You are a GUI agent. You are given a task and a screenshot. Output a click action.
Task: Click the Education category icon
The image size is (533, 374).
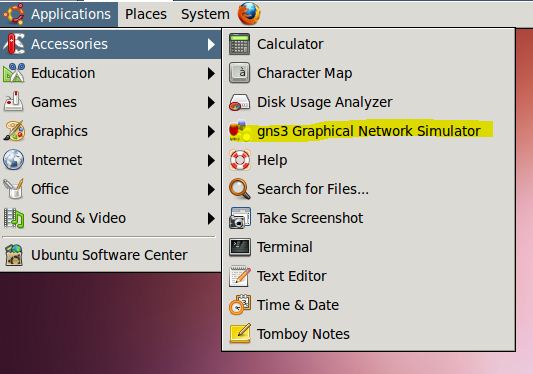click(14, 73)
